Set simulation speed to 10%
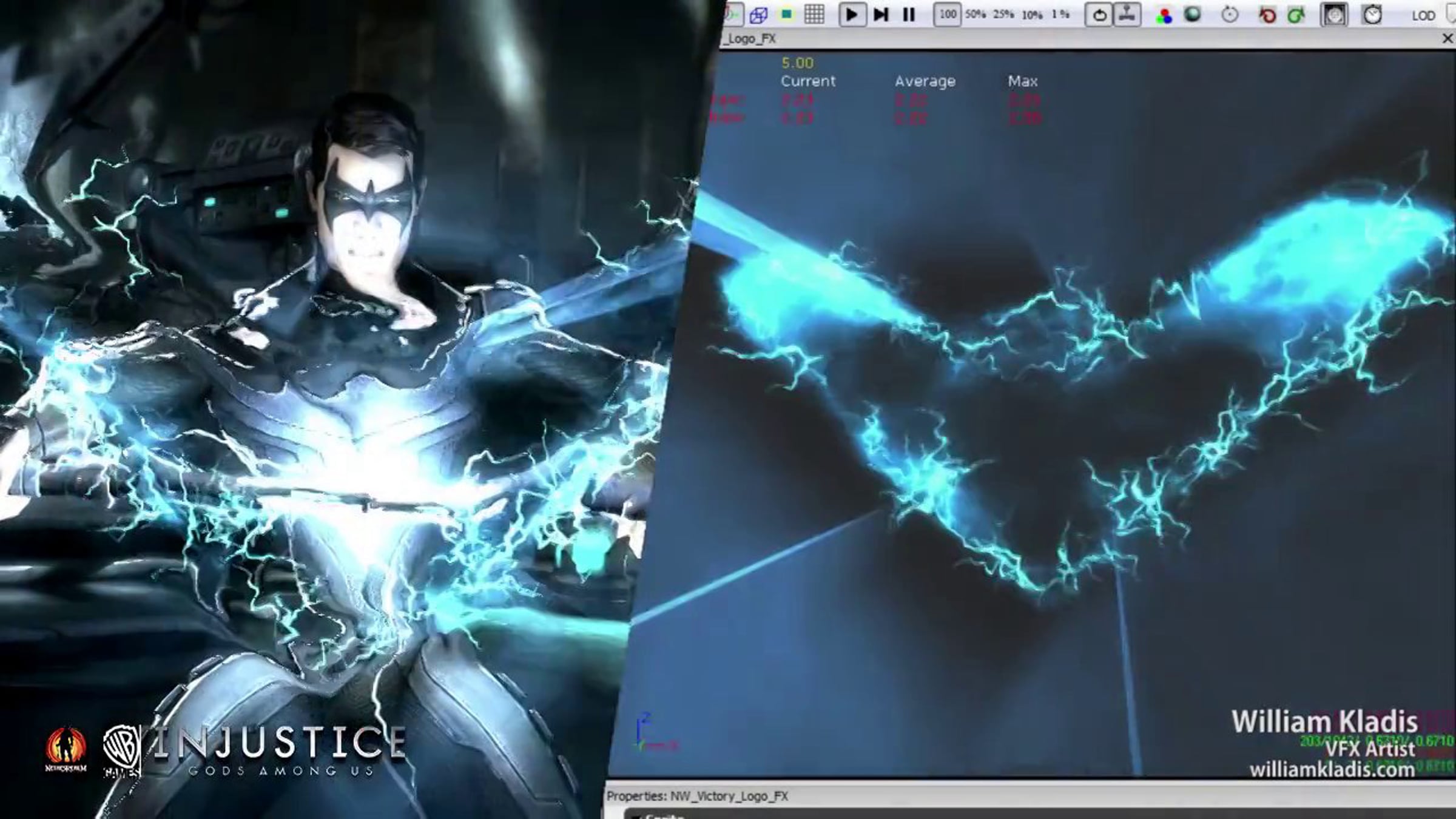Image resolution: width=1456 pixels, height=819 pixels. pos(1032,15)
